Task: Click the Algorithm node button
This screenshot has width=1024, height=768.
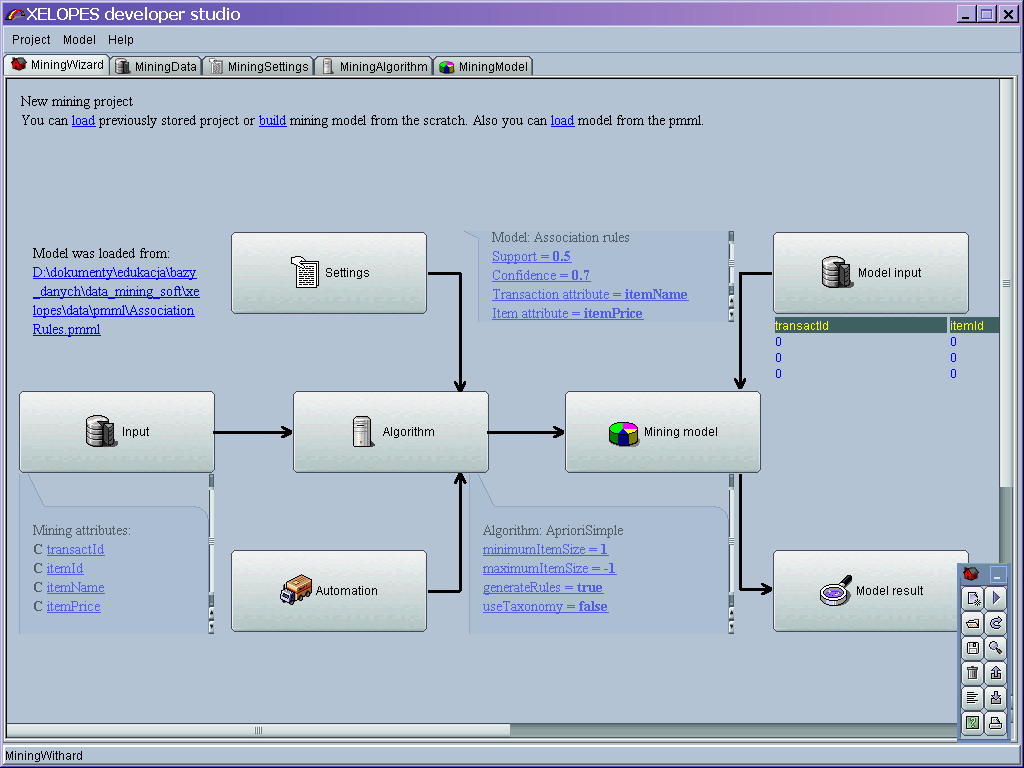Action: [x=391, y=432]
